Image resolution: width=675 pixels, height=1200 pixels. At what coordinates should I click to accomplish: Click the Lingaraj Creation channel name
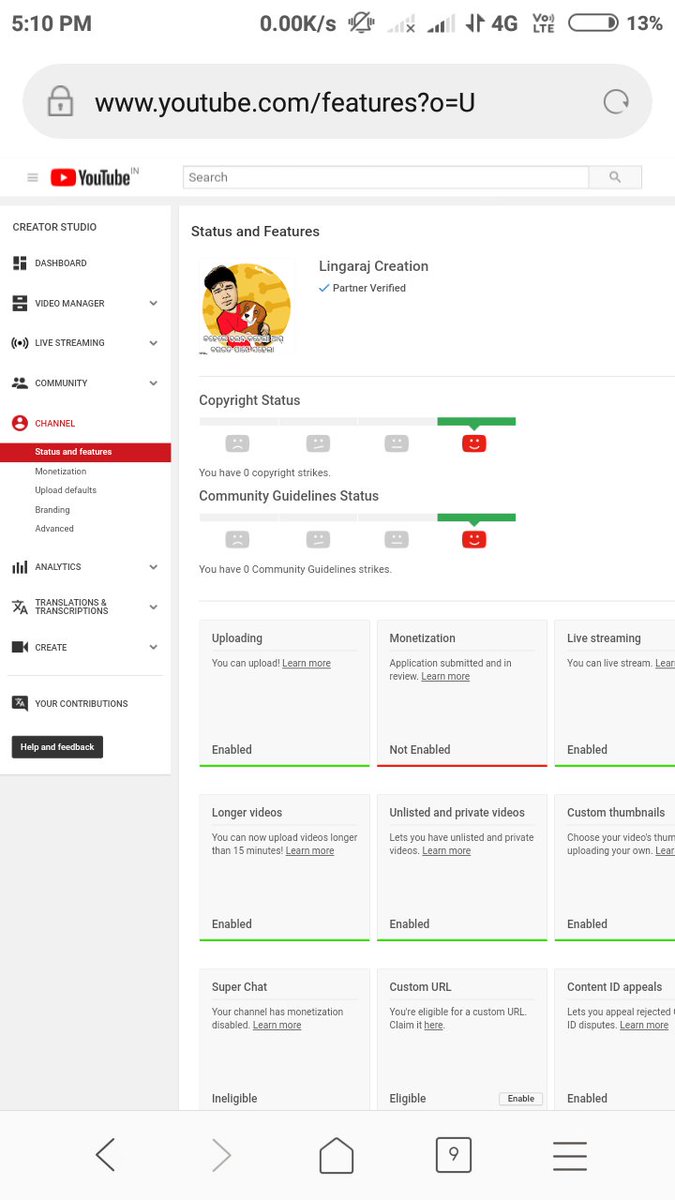click(x=374, y=266)
